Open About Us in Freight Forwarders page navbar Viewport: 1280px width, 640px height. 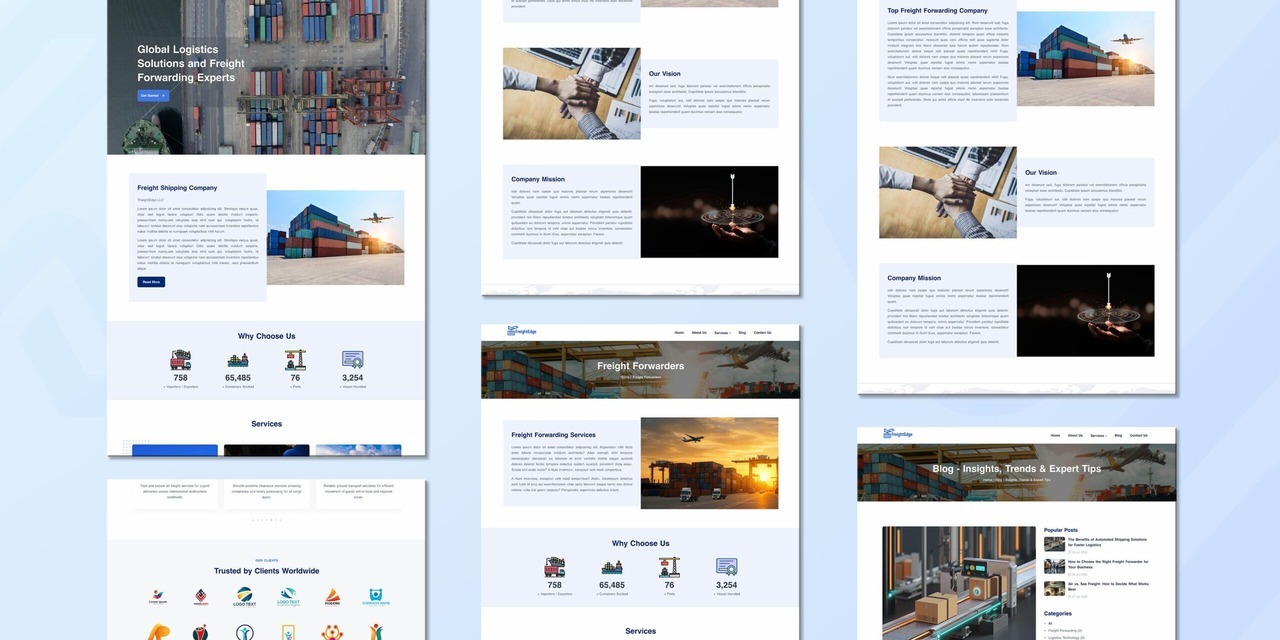click(x=698, y=332)
